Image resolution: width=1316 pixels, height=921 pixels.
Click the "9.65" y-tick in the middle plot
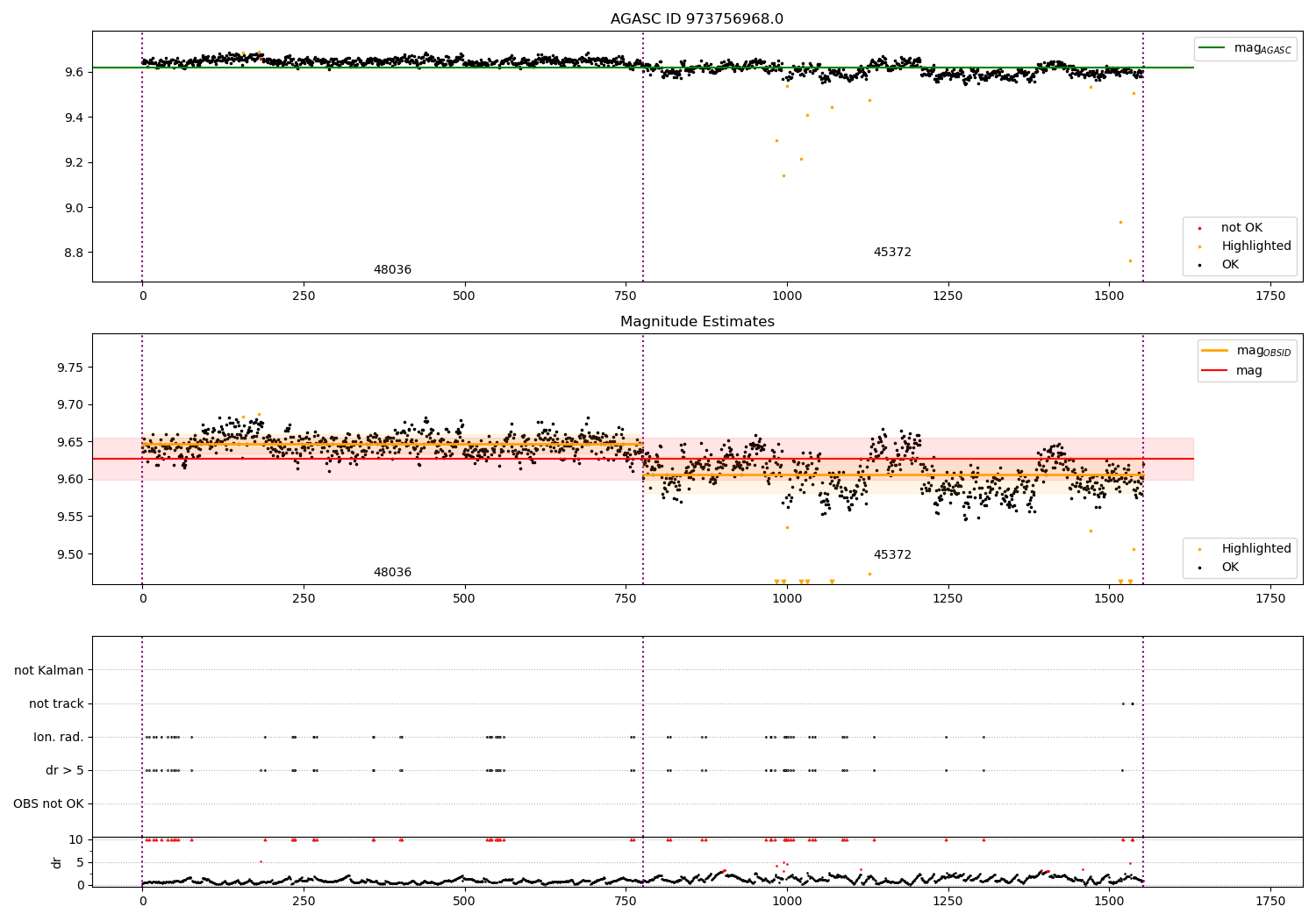pos(69,442)
